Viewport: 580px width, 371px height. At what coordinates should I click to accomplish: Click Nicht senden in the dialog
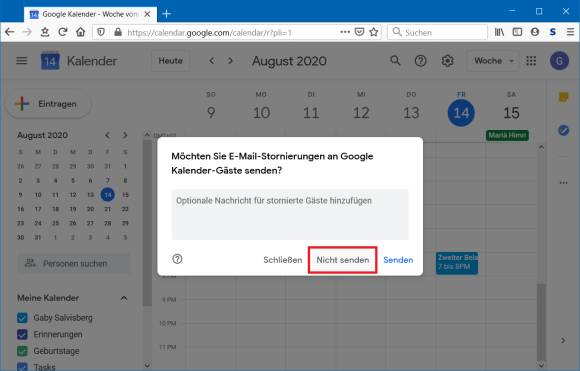tap(343, 260)
